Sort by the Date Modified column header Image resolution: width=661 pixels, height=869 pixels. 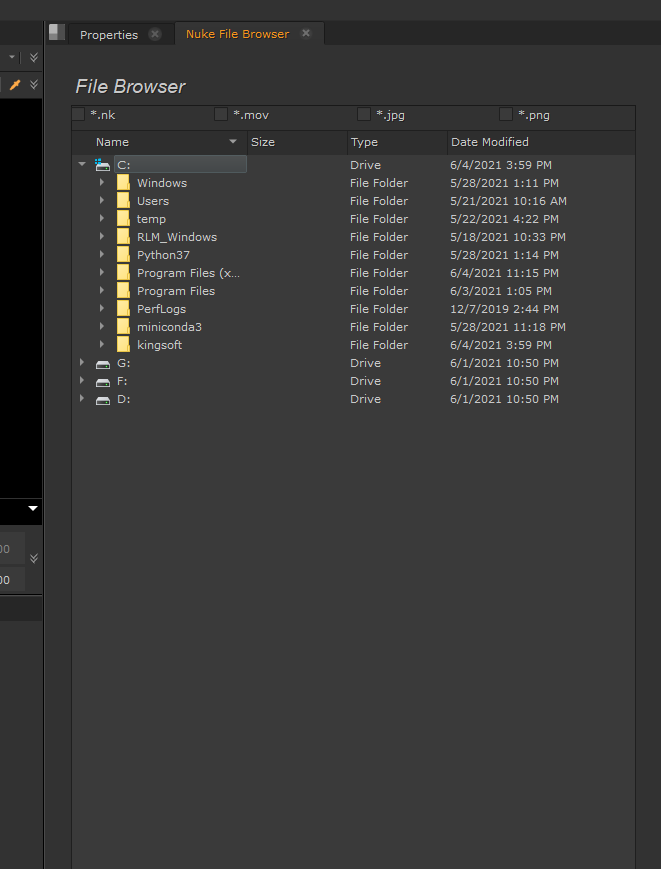click(490, 142)
